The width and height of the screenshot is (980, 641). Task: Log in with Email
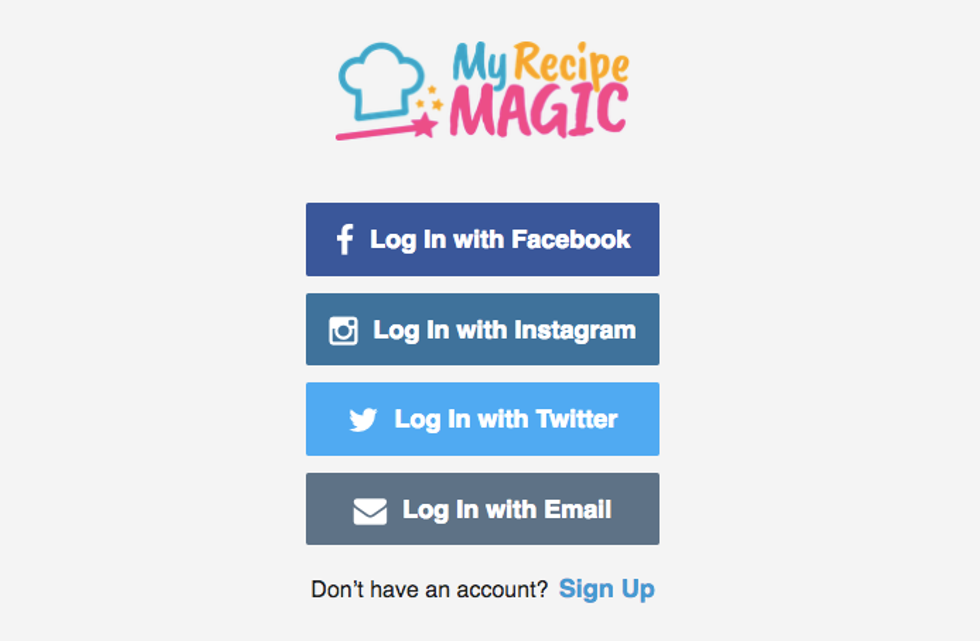click(x=482, y=509)
